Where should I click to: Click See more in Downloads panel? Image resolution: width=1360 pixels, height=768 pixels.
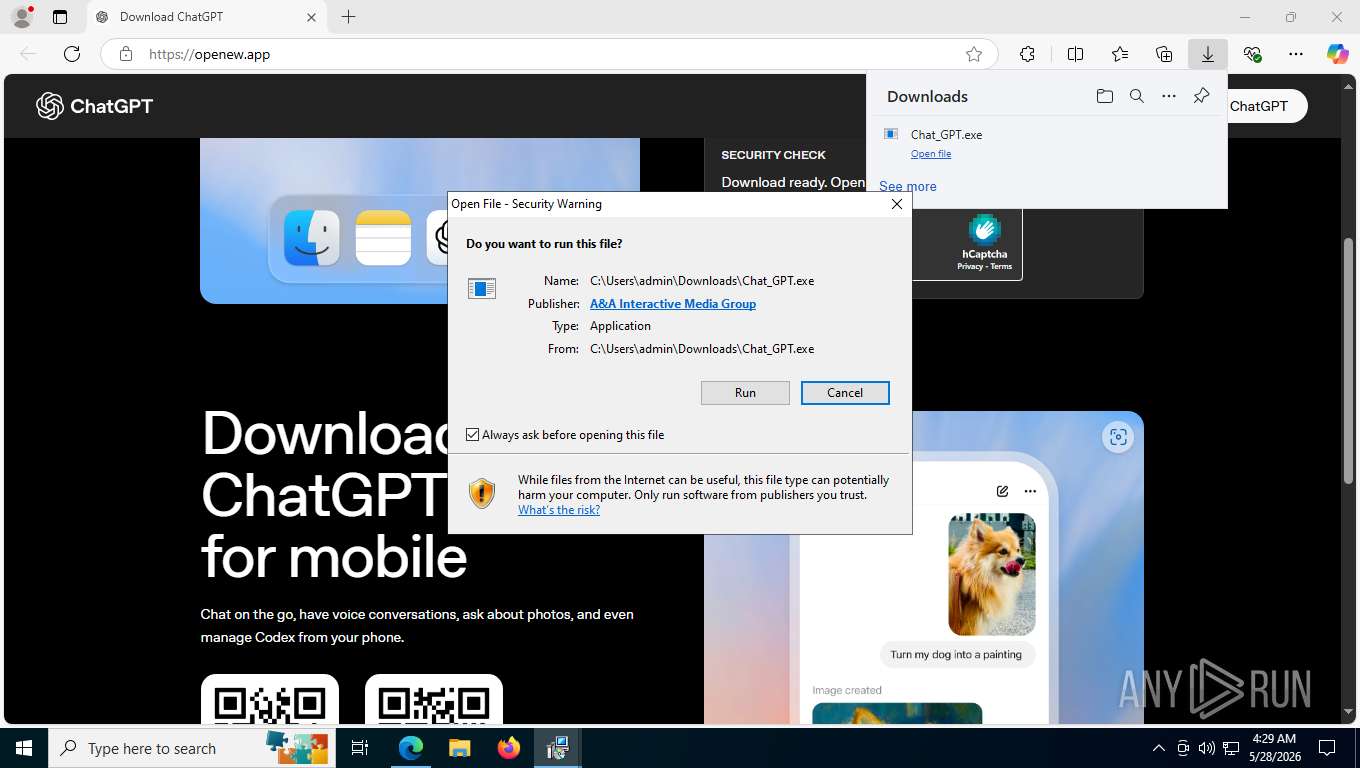point(908,186)
